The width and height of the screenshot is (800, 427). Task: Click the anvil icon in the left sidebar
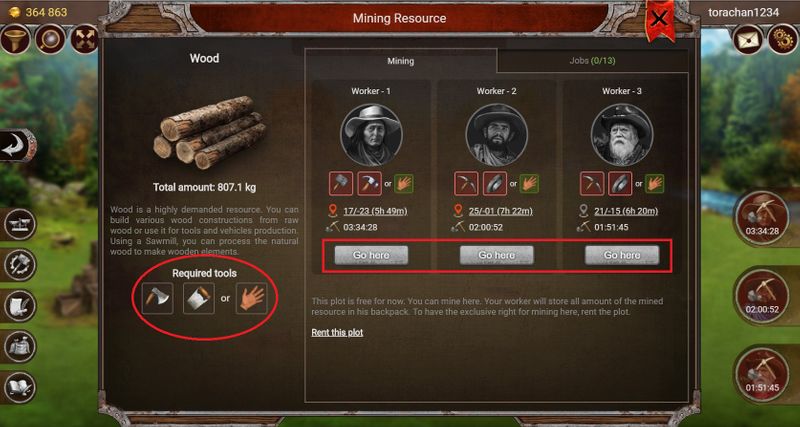tap(20, 224)
